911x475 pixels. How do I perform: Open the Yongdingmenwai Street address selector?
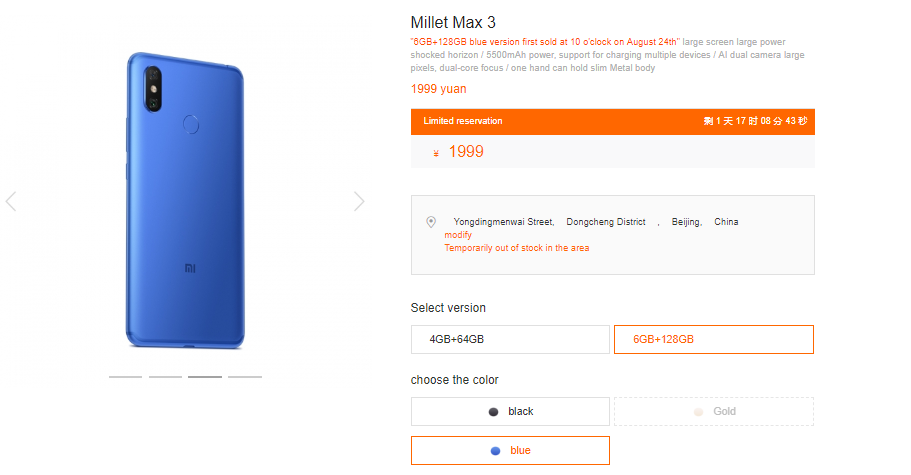(503, 222)
